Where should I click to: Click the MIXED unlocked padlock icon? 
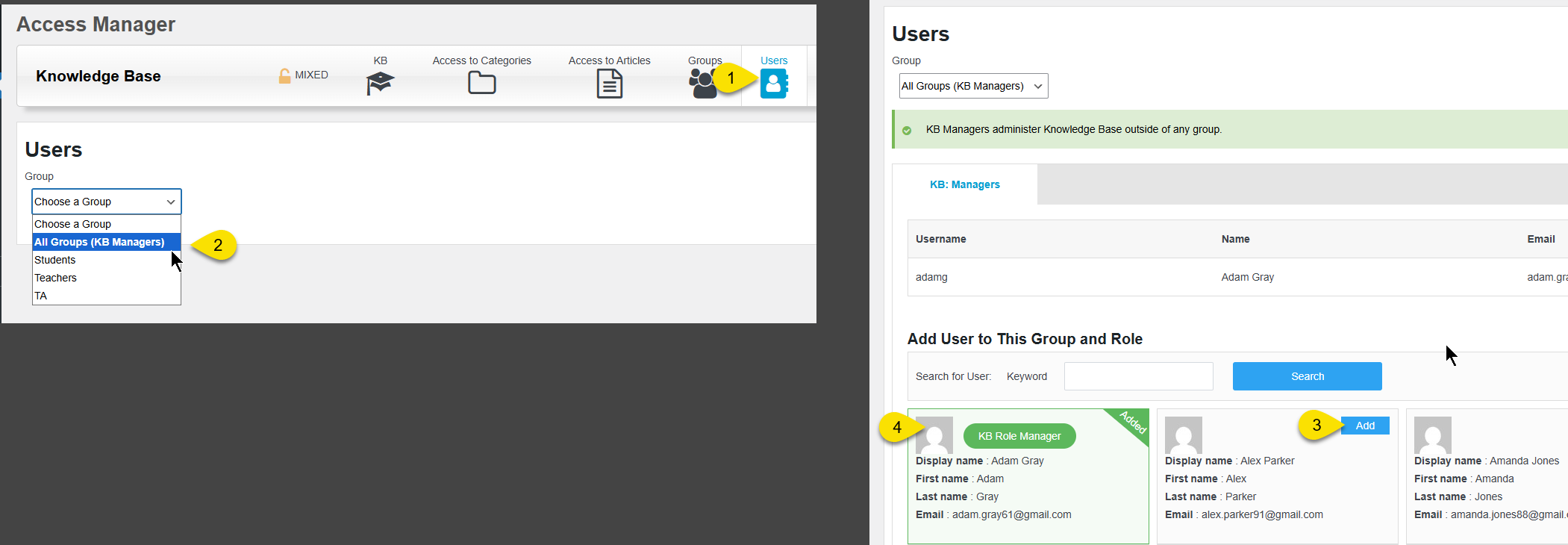click(284, 75)
